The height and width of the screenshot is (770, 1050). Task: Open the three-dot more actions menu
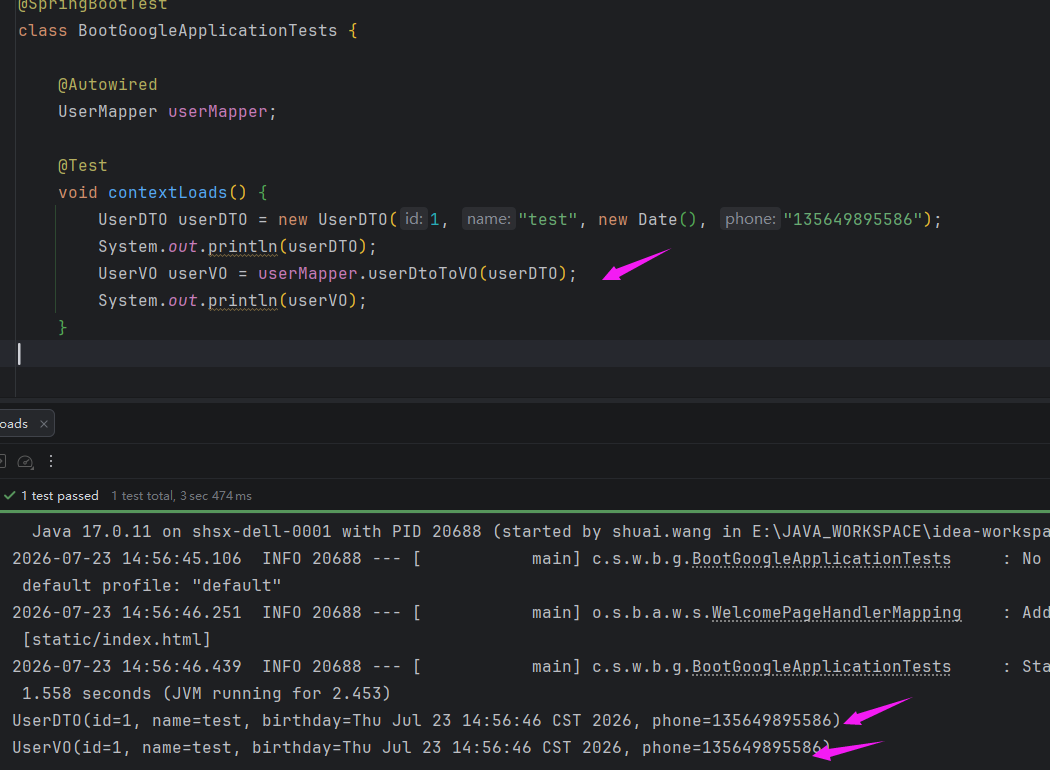tap(51, 461)
